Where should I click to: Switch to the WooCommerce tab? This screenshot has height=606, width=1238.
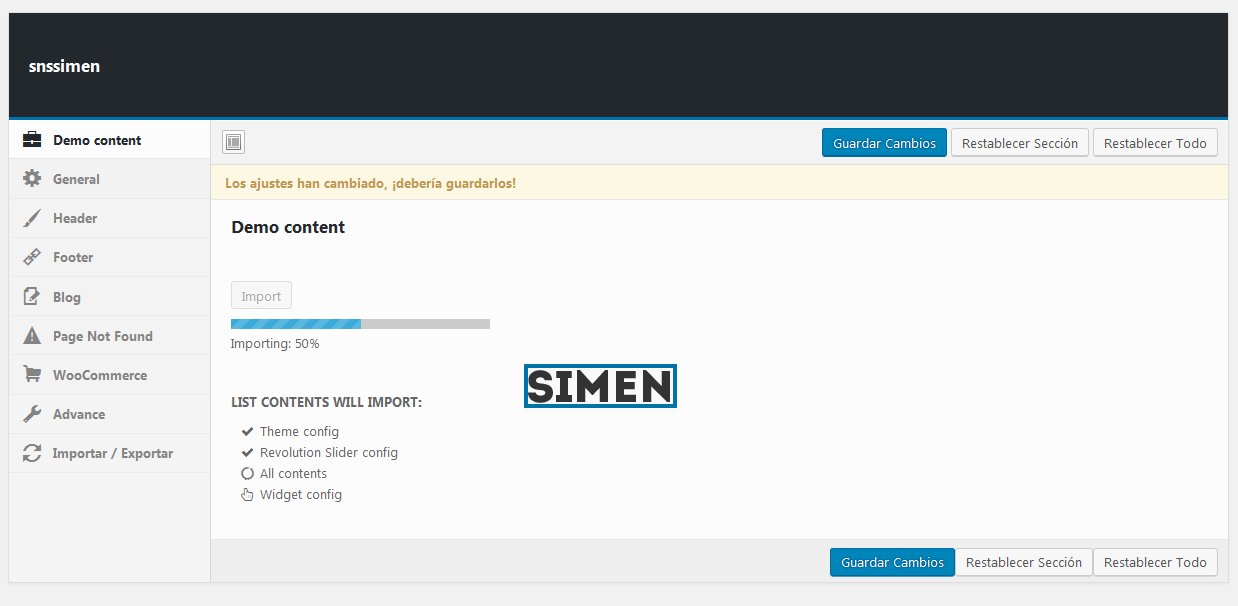point(100,375)
